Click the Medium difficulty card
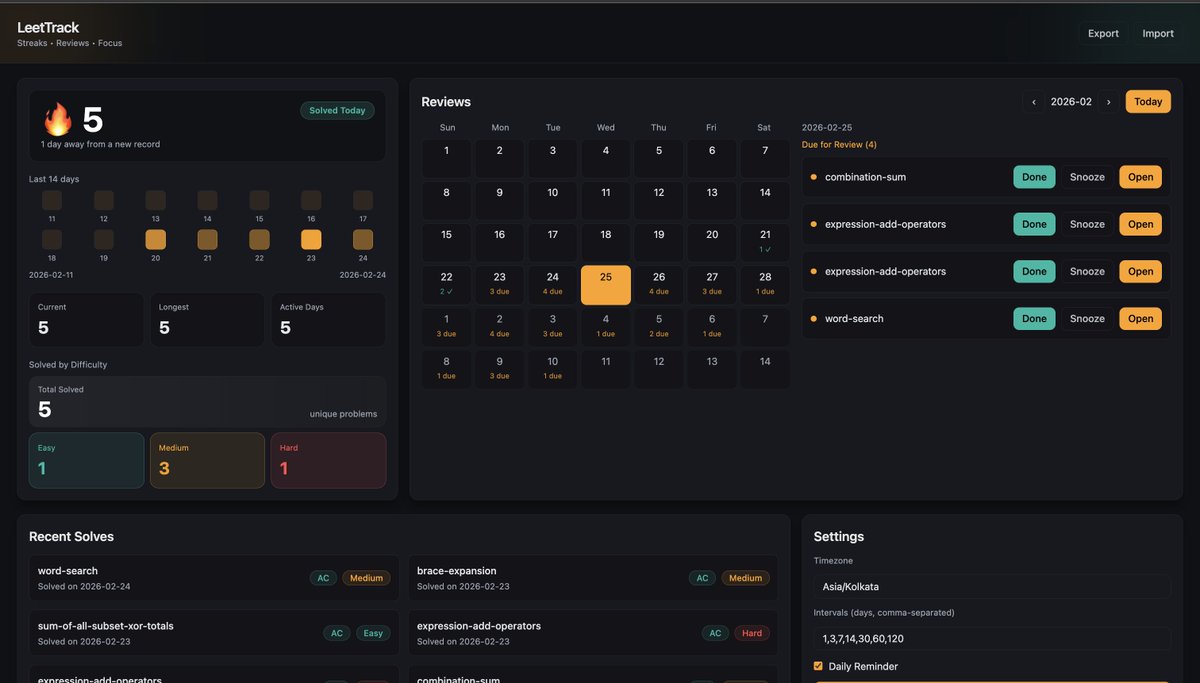The width and height of the screenshot is (1200, 683). coord(207,460)
